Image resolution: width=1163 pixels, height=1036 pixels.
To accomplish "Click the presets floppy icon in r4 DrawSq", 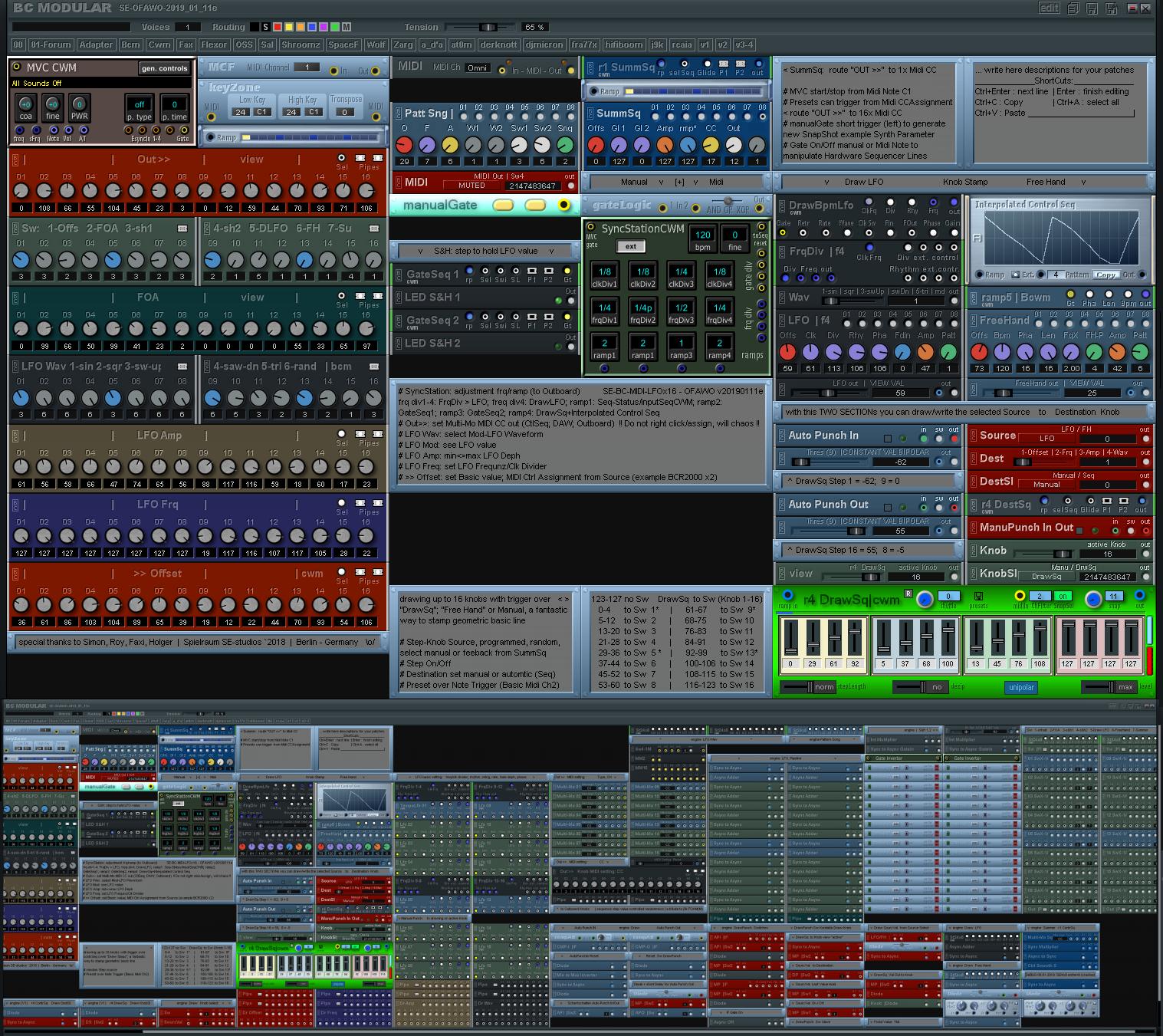I will pos(978,596).
